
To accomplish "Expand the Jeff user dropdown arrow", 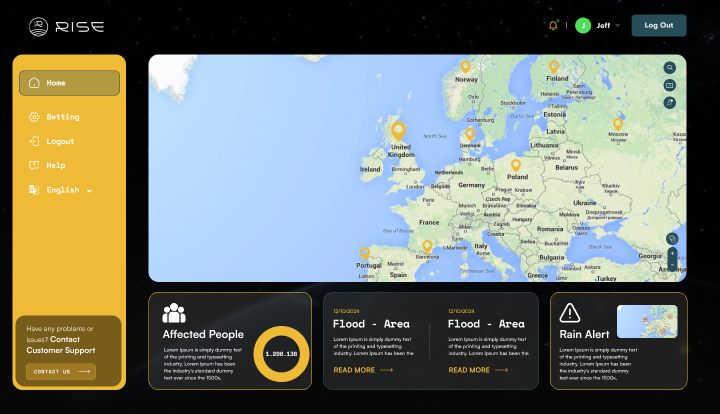I will [617, 25].
